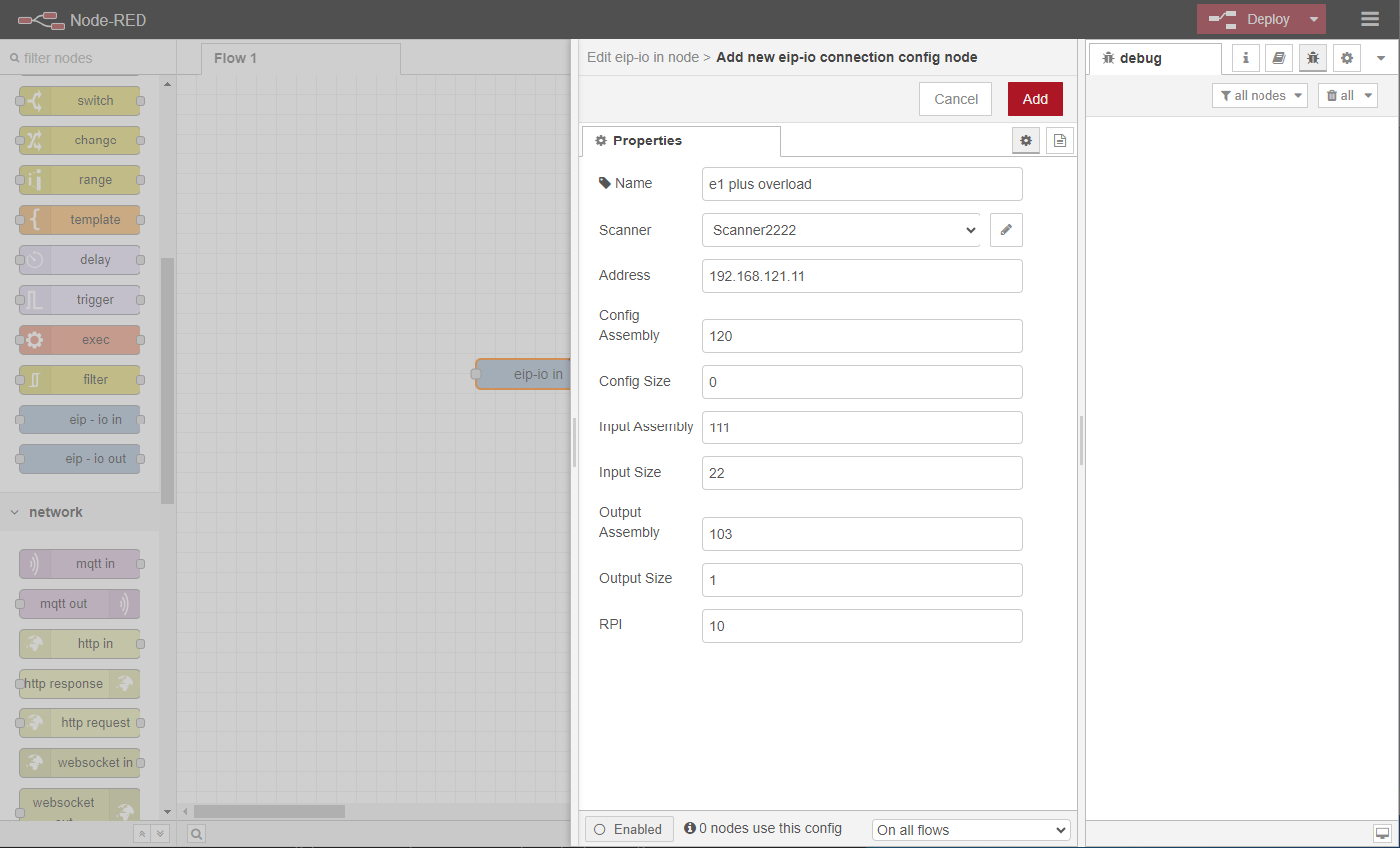The height and width of the screenshot is (848, 1400).
Task: Select the change node in palette
Action: [x=80, y=141]
